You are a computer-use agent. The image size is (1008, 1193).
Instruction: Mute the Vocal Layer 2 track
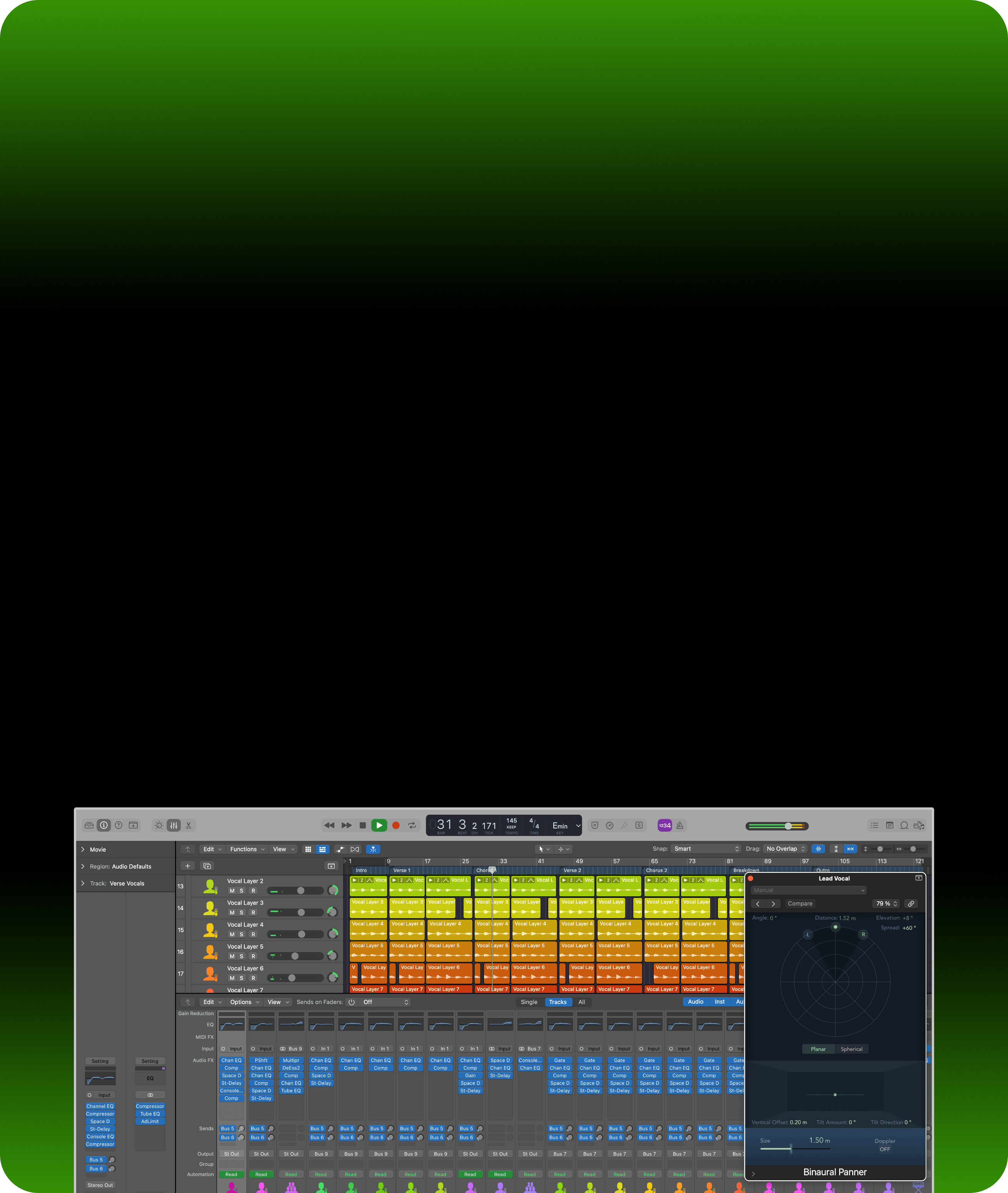[x=232, y=891]
